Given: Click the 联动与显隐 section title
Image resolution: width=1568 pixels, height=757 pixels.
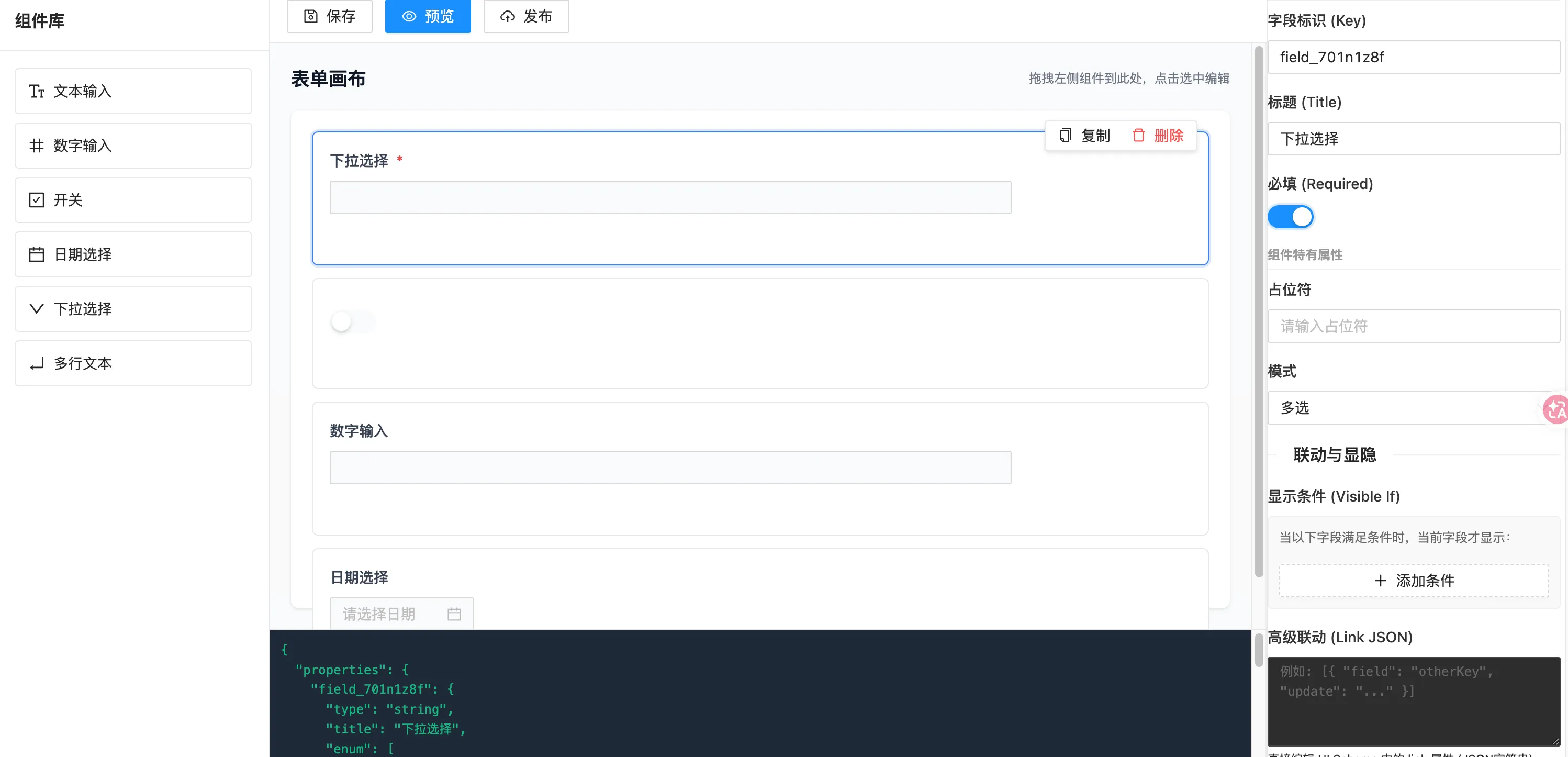Looking at the screenshot, I should (1334, 455).
